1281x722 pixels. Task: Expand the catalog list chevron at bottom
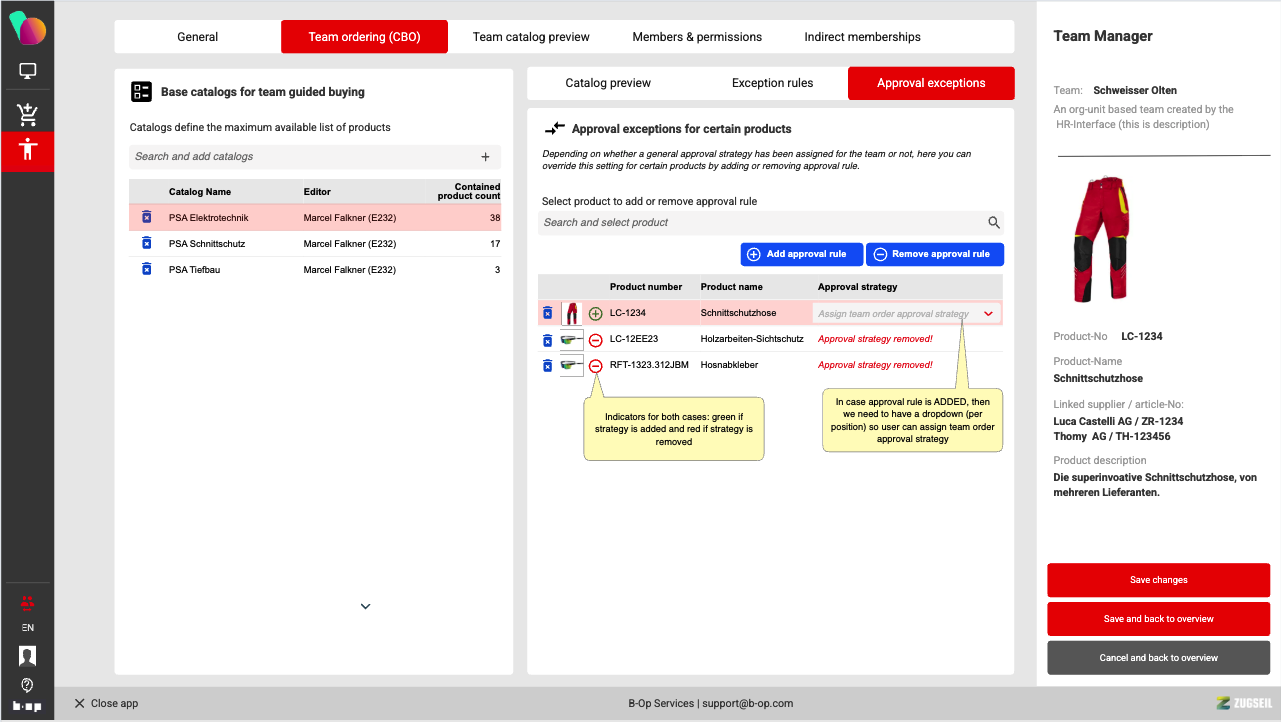click(365, 606)
